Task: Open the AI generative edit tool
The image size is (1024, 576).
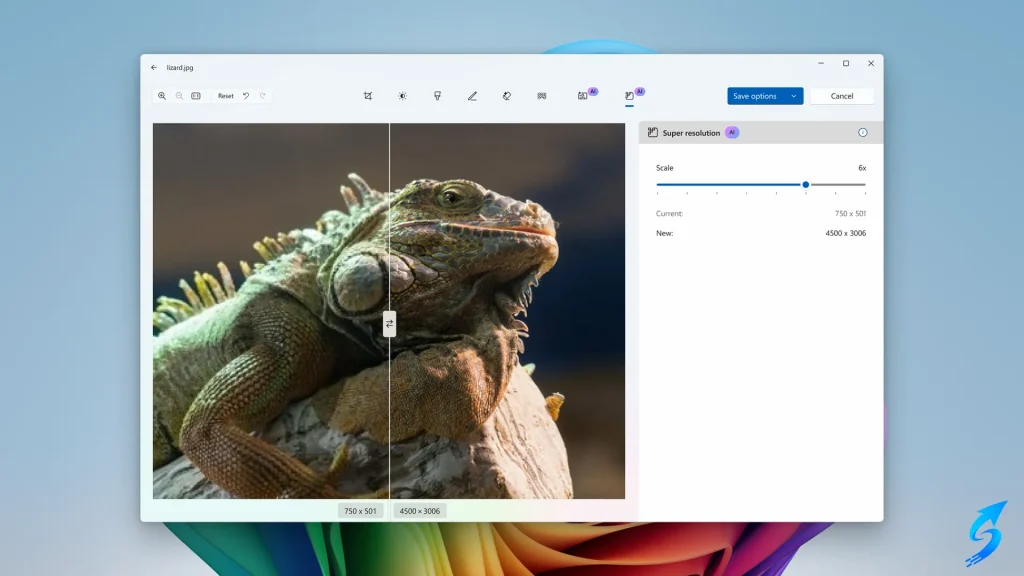Action: pos(582,96)
